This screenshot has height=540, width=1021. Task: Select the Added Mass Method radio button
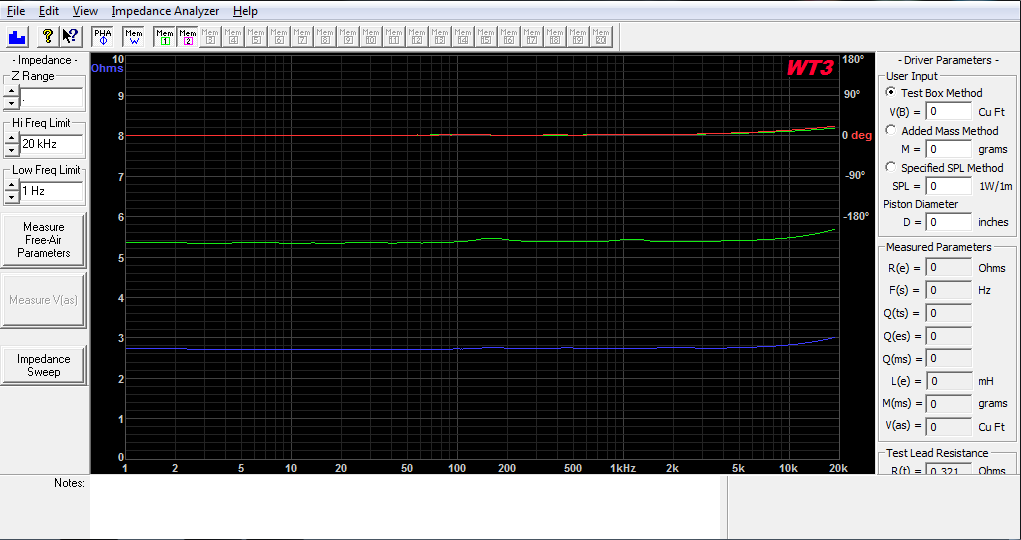891,130
